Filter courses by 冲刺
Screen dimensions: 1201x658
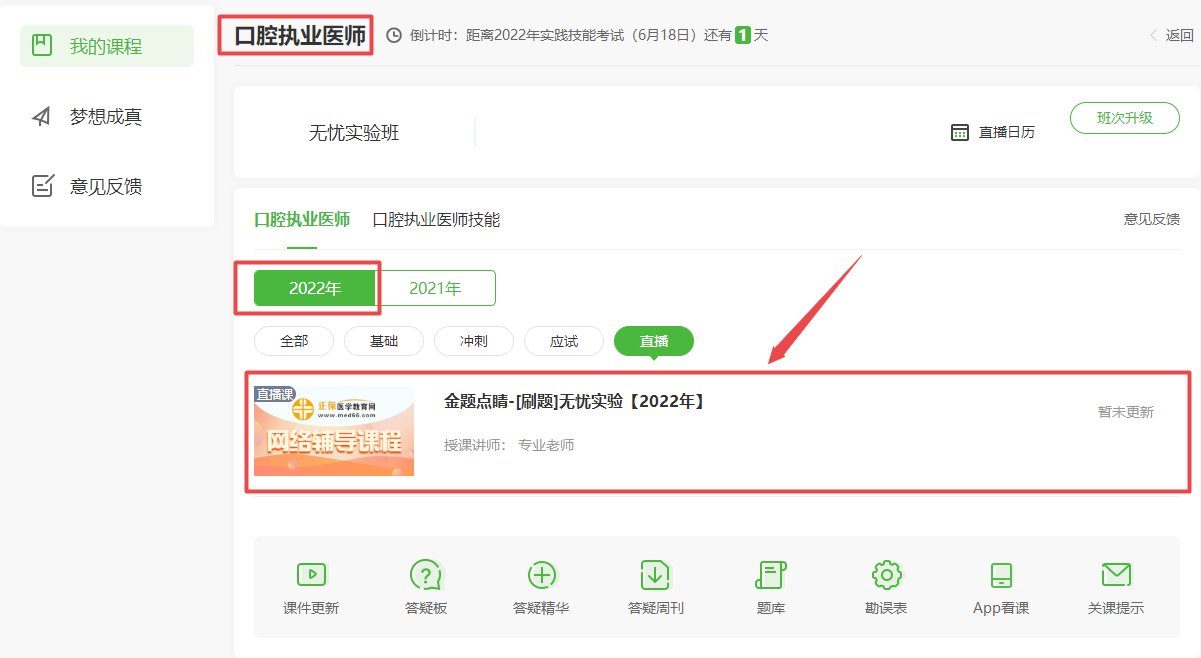[x=474, y=341]
